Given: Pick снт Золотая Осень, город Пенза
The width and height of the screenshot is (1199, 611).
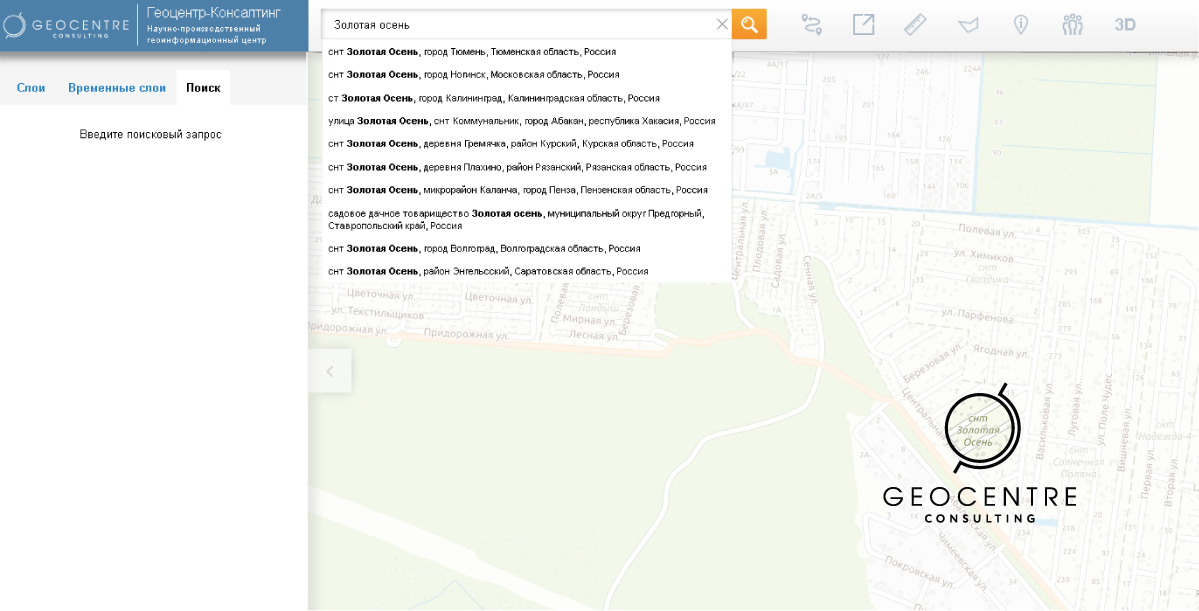Looking at the screenshot, I should (x=526, y=190).
